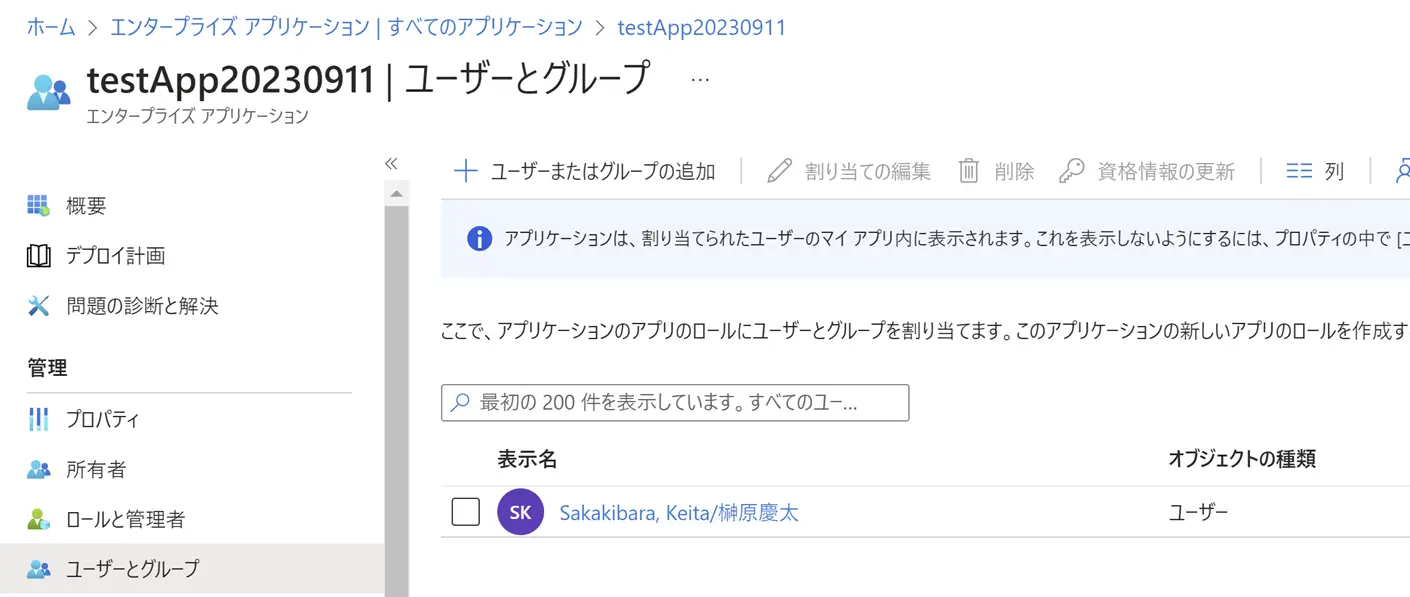This screenshot has height=597, width=1410.
Task: Click the SK avatar circle
Action: 520,513
